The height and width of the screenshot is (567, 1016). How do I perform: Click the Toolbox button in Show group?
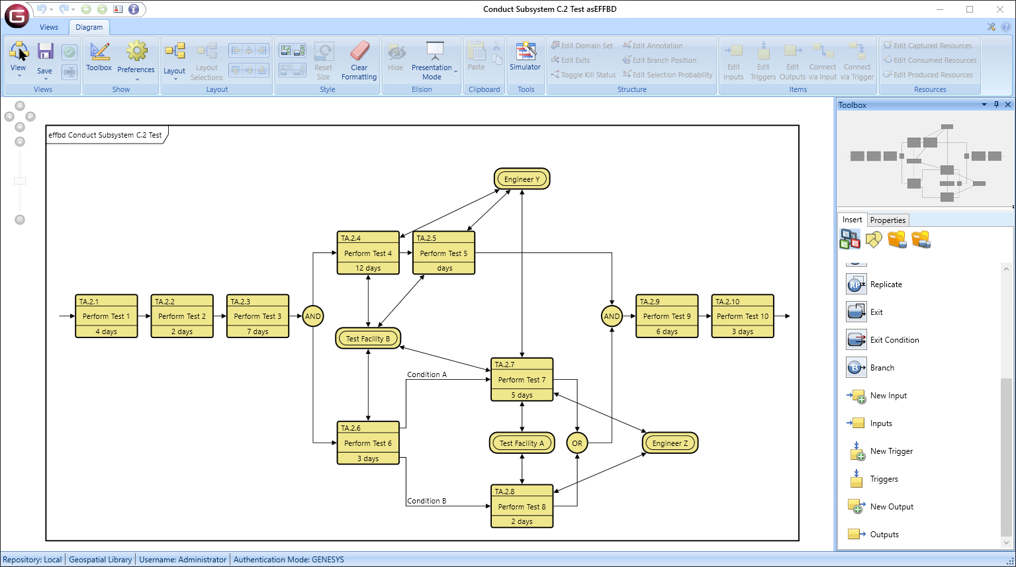point(99,57)
